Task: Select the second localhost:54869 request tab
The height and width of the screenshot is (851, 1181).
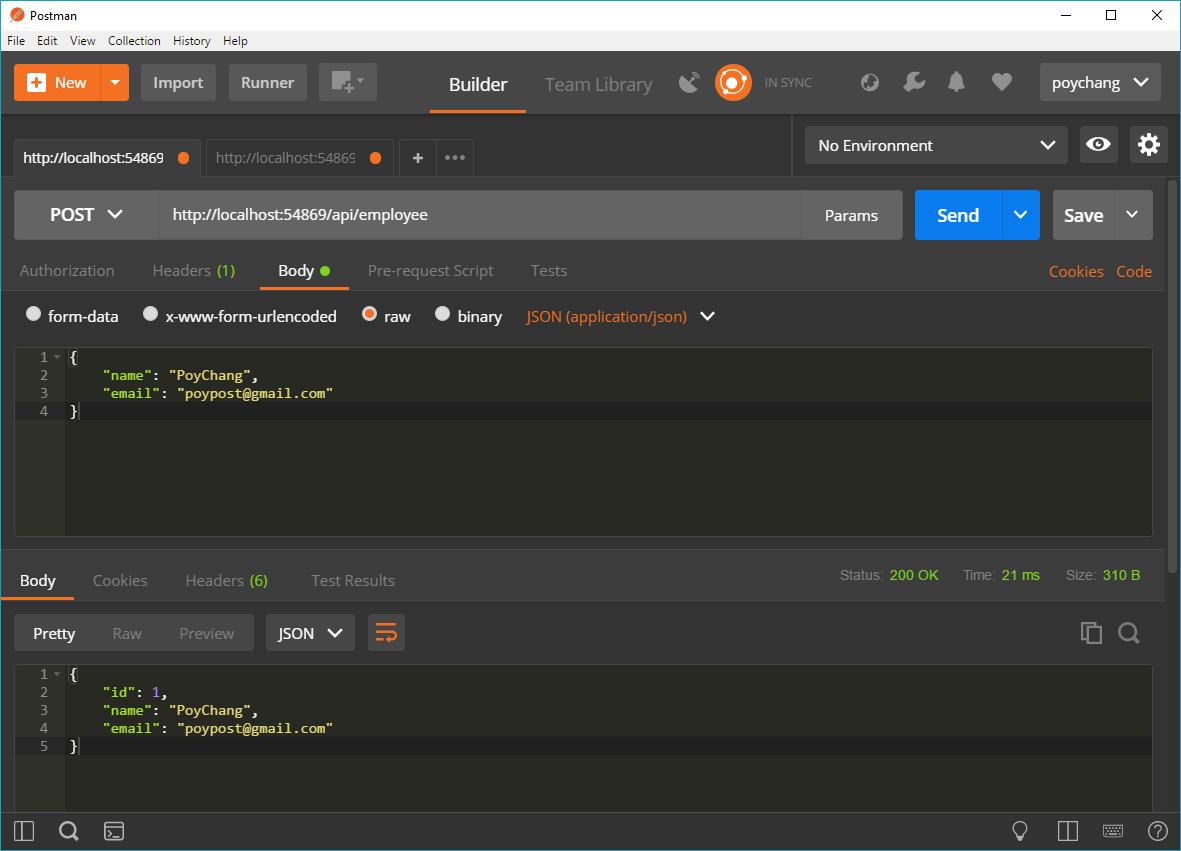Action: (299, 158)
